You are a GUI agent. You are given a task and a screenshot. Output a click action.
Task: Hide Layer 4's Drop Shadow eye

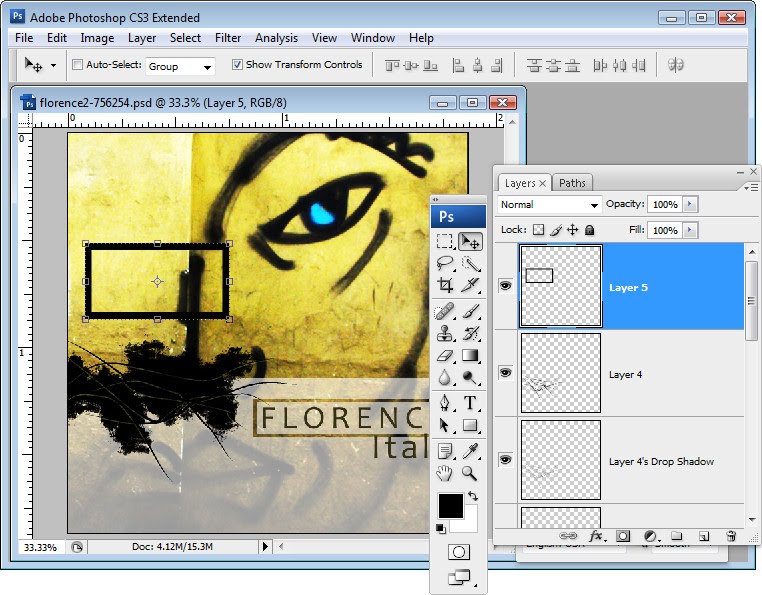[505, 460]
